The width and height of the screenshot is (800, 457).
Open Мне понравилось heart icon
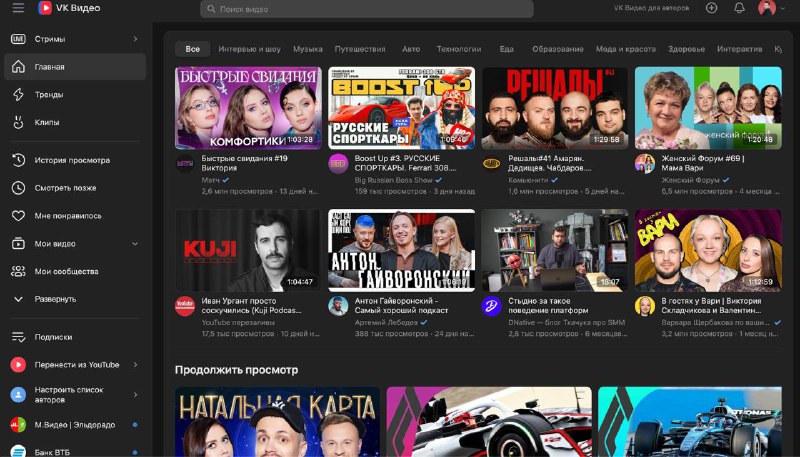18,216
